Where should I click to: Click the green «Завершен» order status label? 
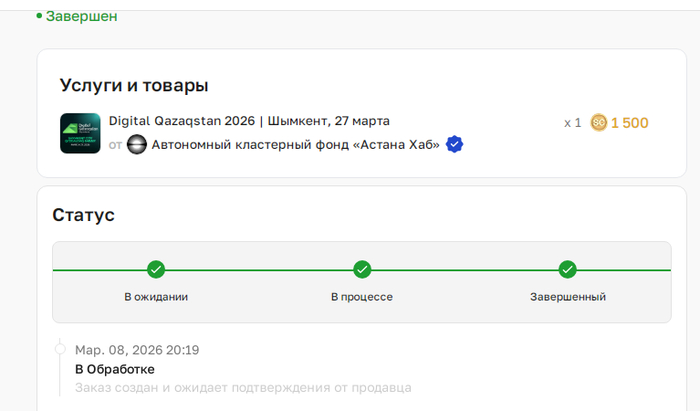[x=81, y=16]
